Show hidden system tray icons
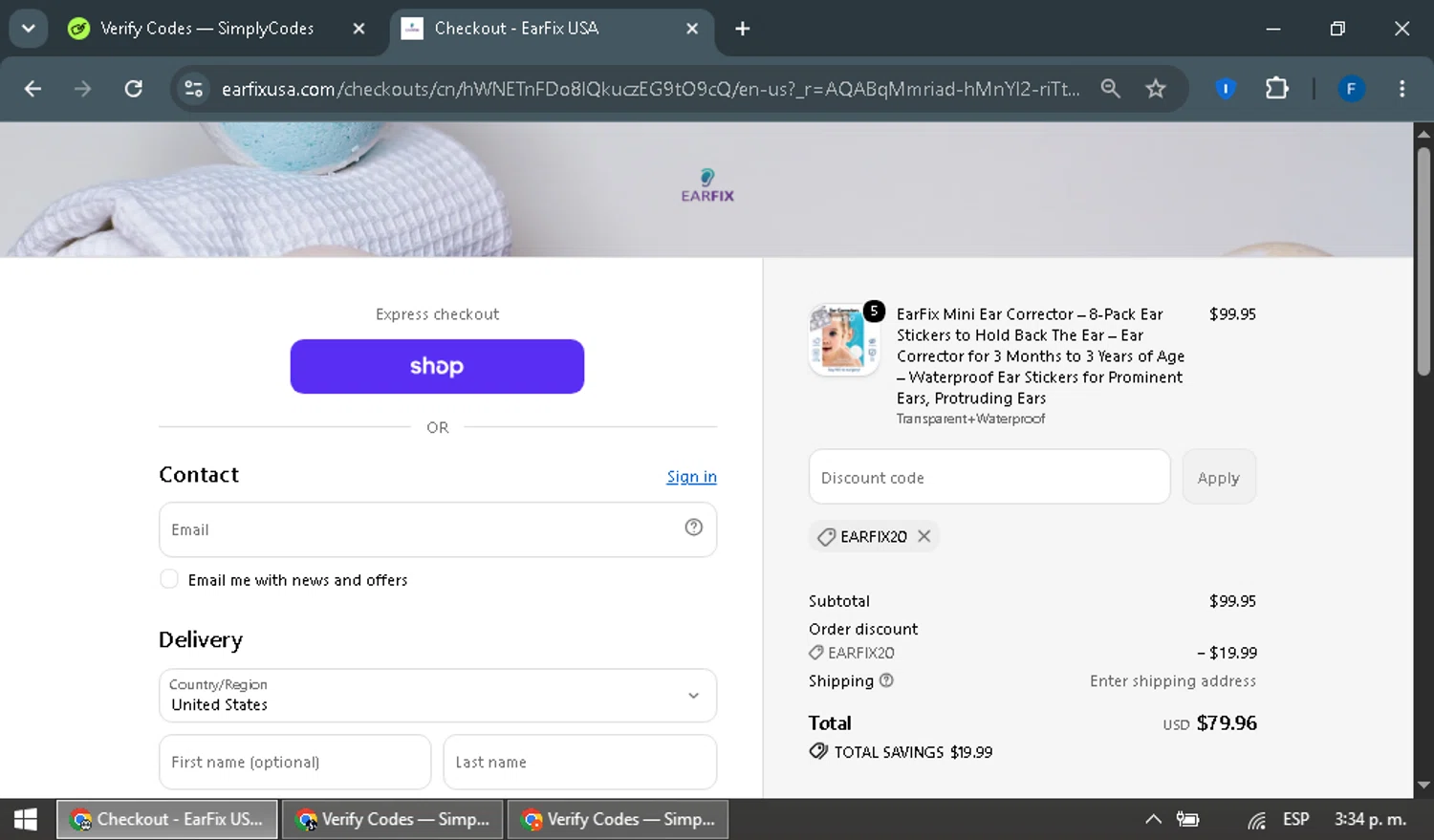 tap(1153, 819)
